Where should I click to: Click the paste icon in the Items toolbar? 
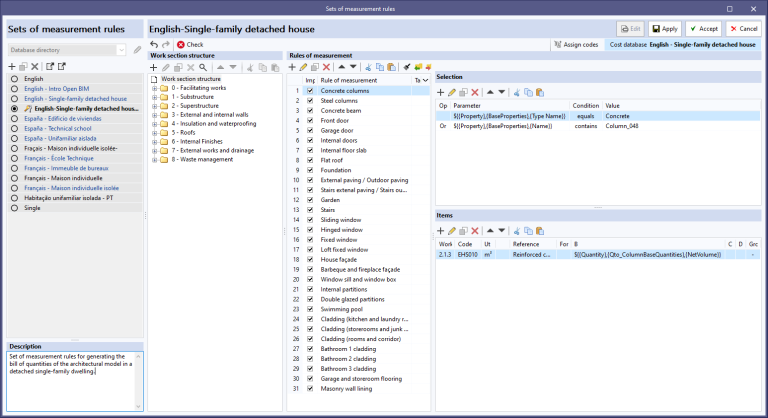coord(540,231)
